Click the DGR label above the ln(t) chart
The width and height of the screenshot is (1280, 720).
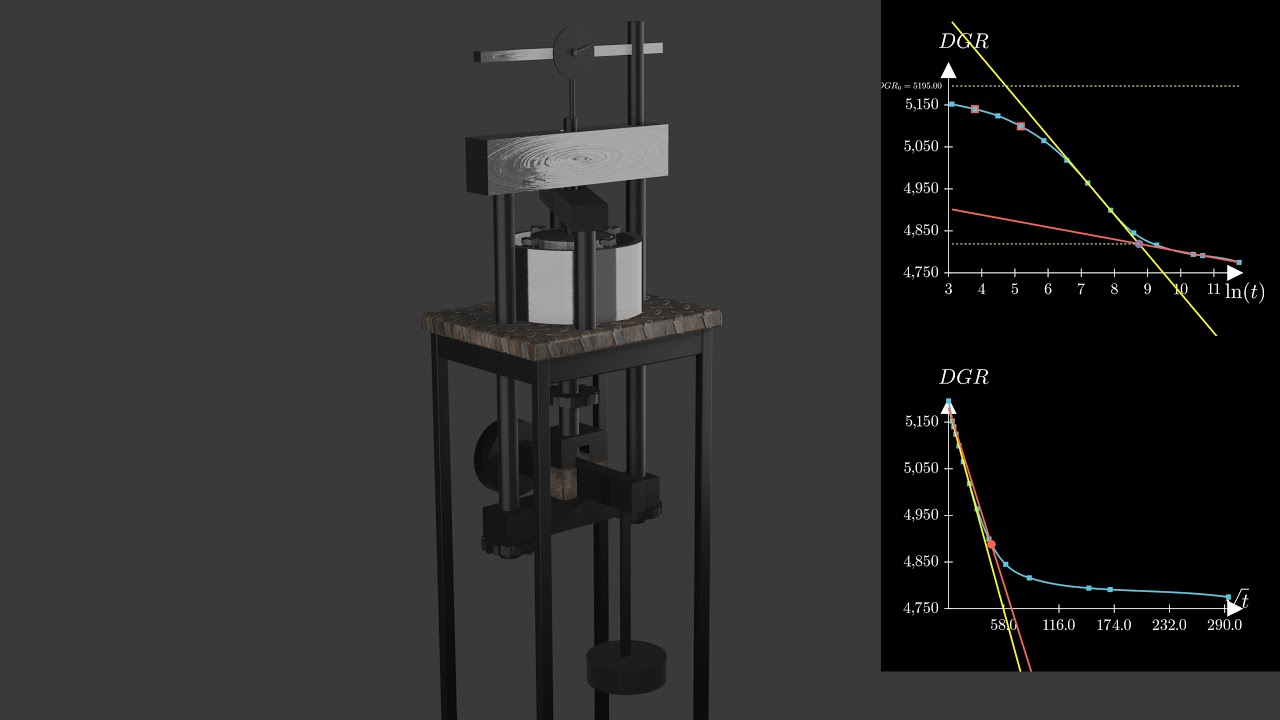(x=964, y=42)
